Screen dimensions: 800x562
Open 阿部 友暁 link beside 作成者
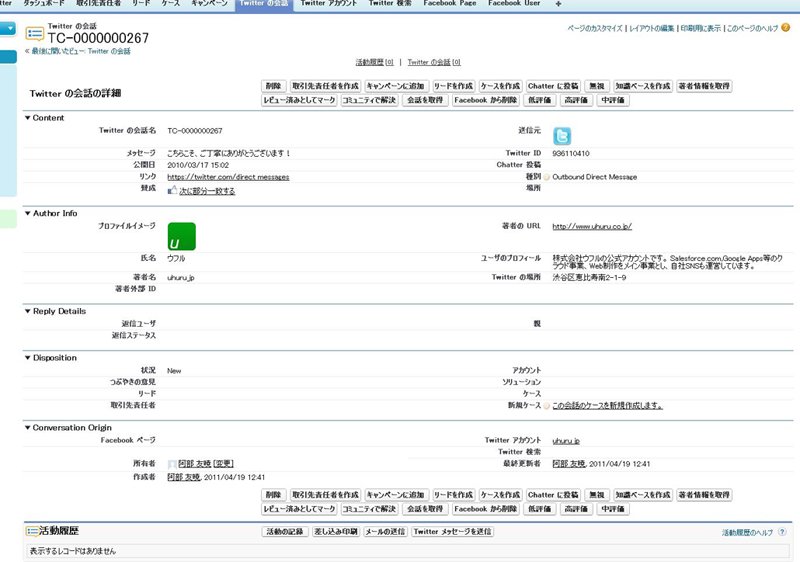[x=184, y=477]
